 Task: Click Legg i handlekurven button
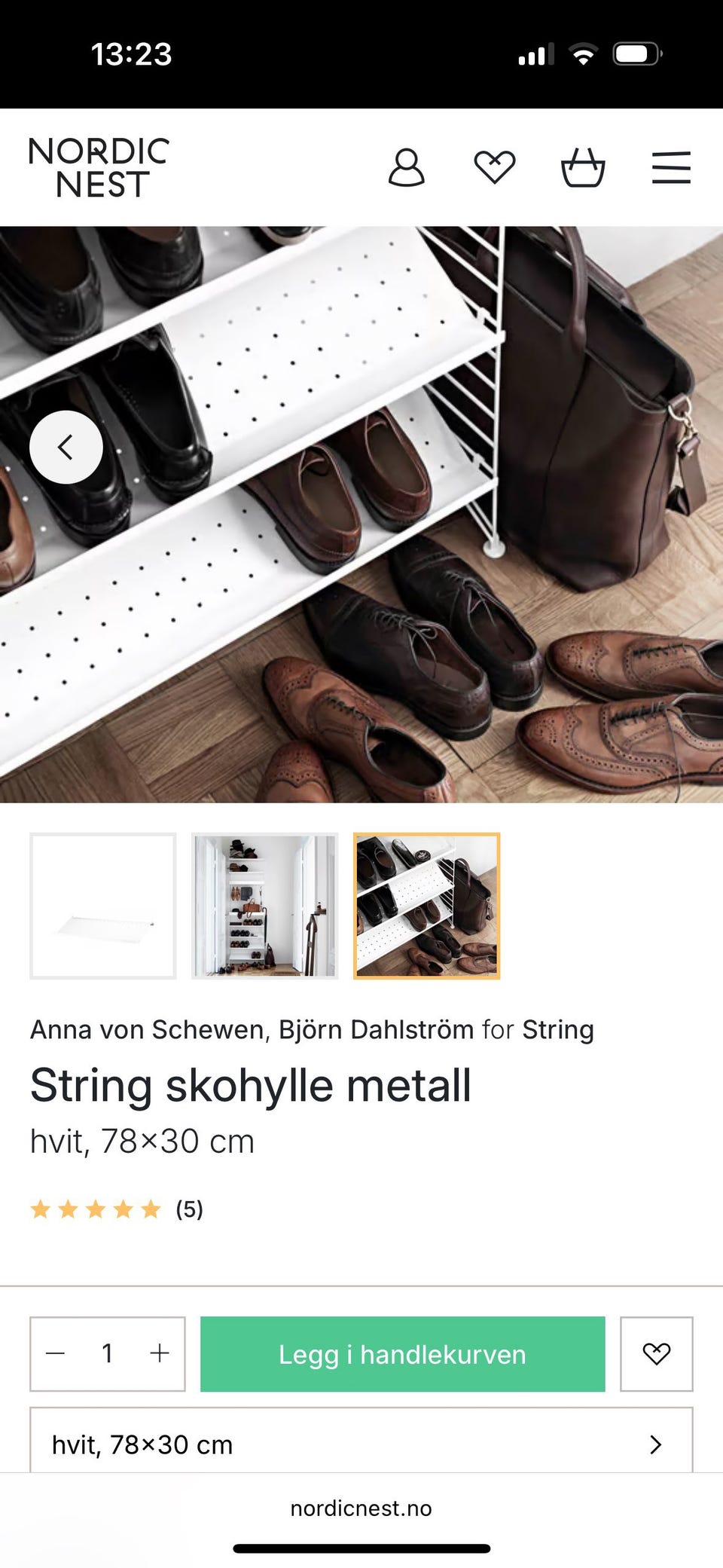coord(402,1354)
